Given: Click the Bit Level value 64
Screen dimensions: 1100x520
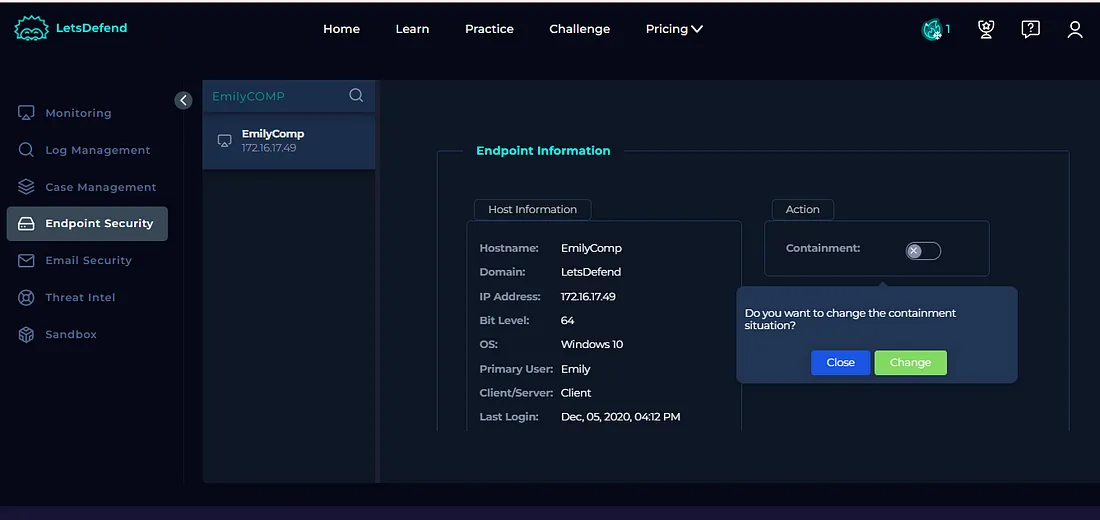Looking at the screenshot, I should point(568,321).
